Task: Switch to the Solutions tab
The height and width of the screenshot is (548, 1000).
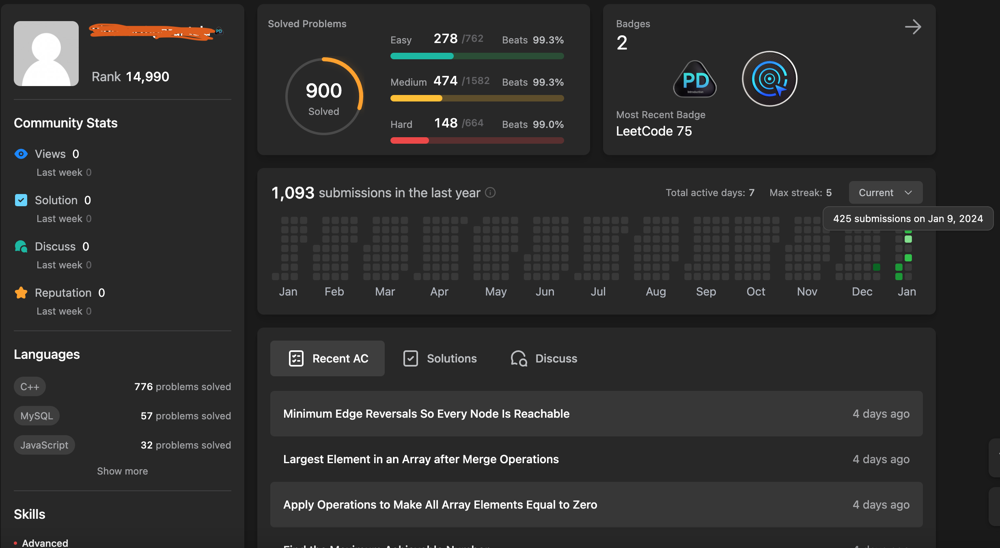Action: pos(440,358)
